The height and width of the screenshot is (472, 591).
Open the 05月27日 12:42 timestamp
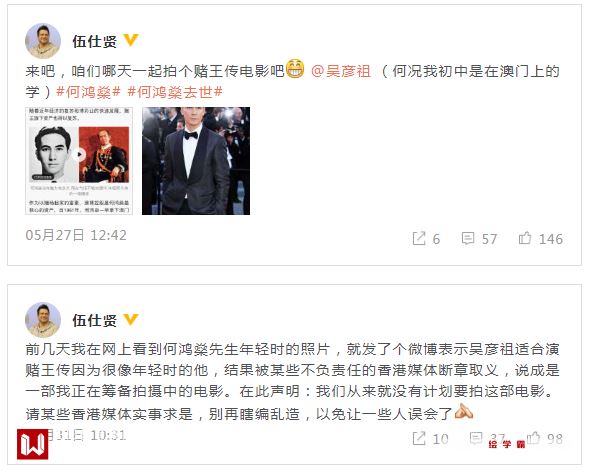(76, 235)
